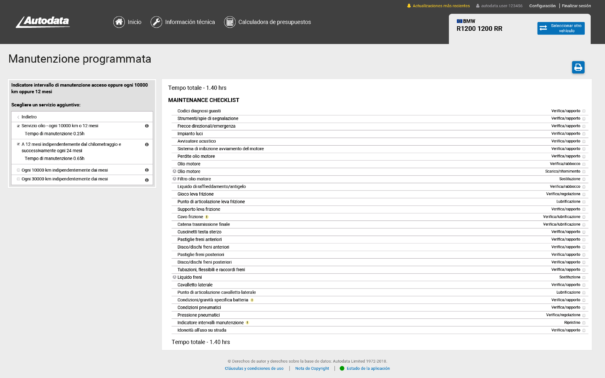Expand Olio motore Scarico/rifornimento row
Viewport: 605px width, 378px height.
(x=174, y=171)
